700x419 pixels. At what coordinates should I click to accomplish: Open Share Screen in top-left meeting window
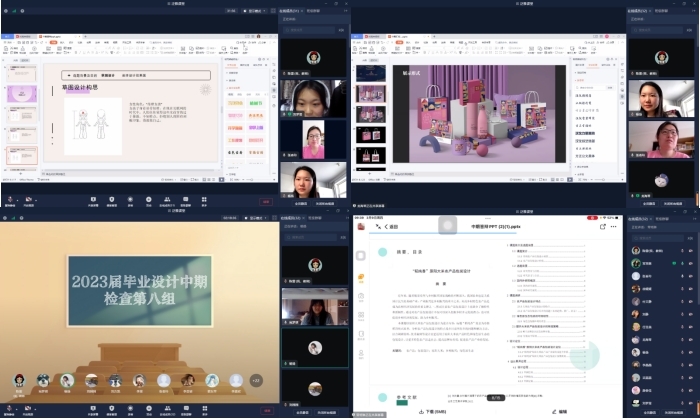(93, 201)
